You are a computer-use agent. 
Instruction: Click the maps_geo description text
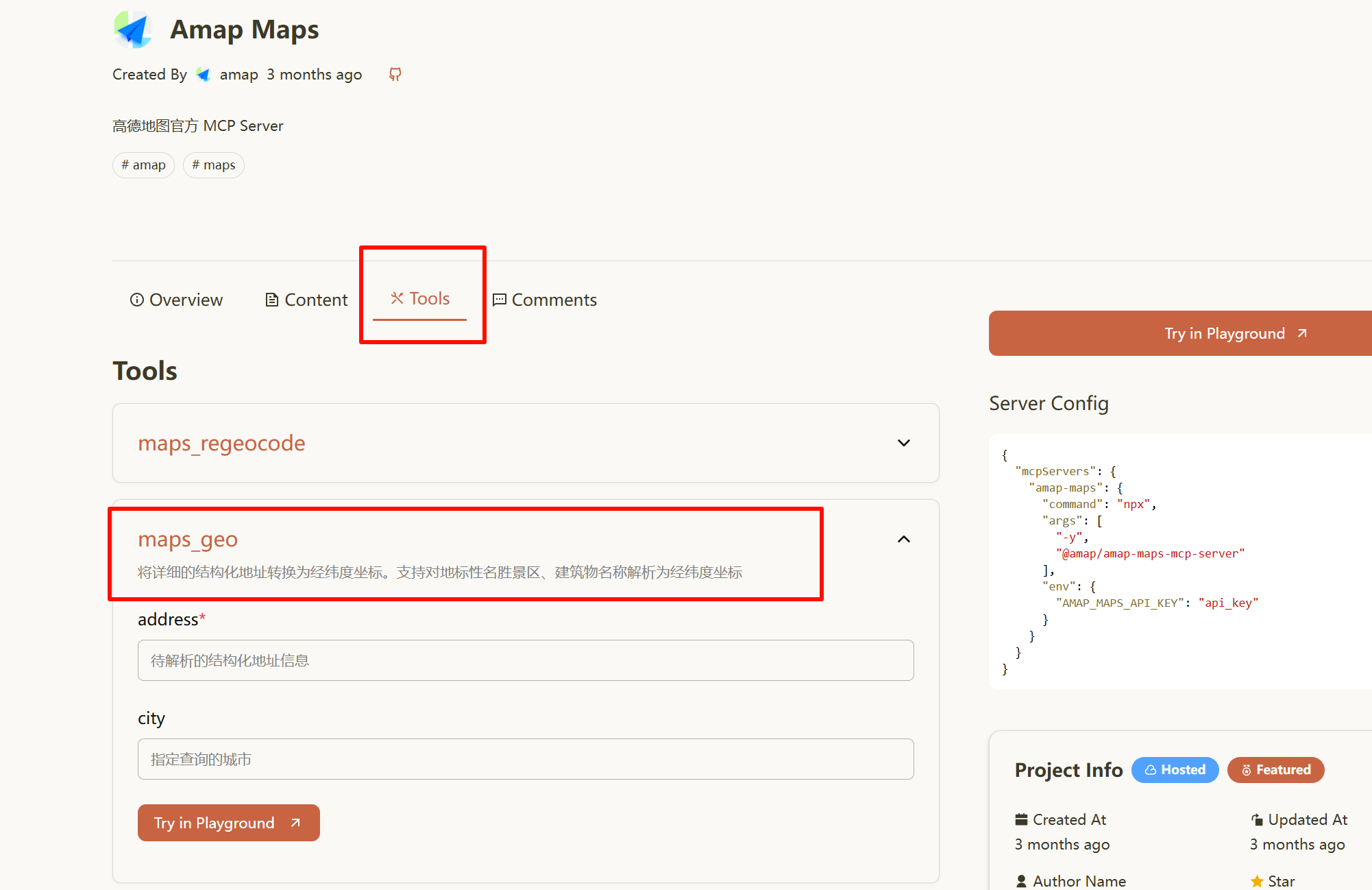440,573
